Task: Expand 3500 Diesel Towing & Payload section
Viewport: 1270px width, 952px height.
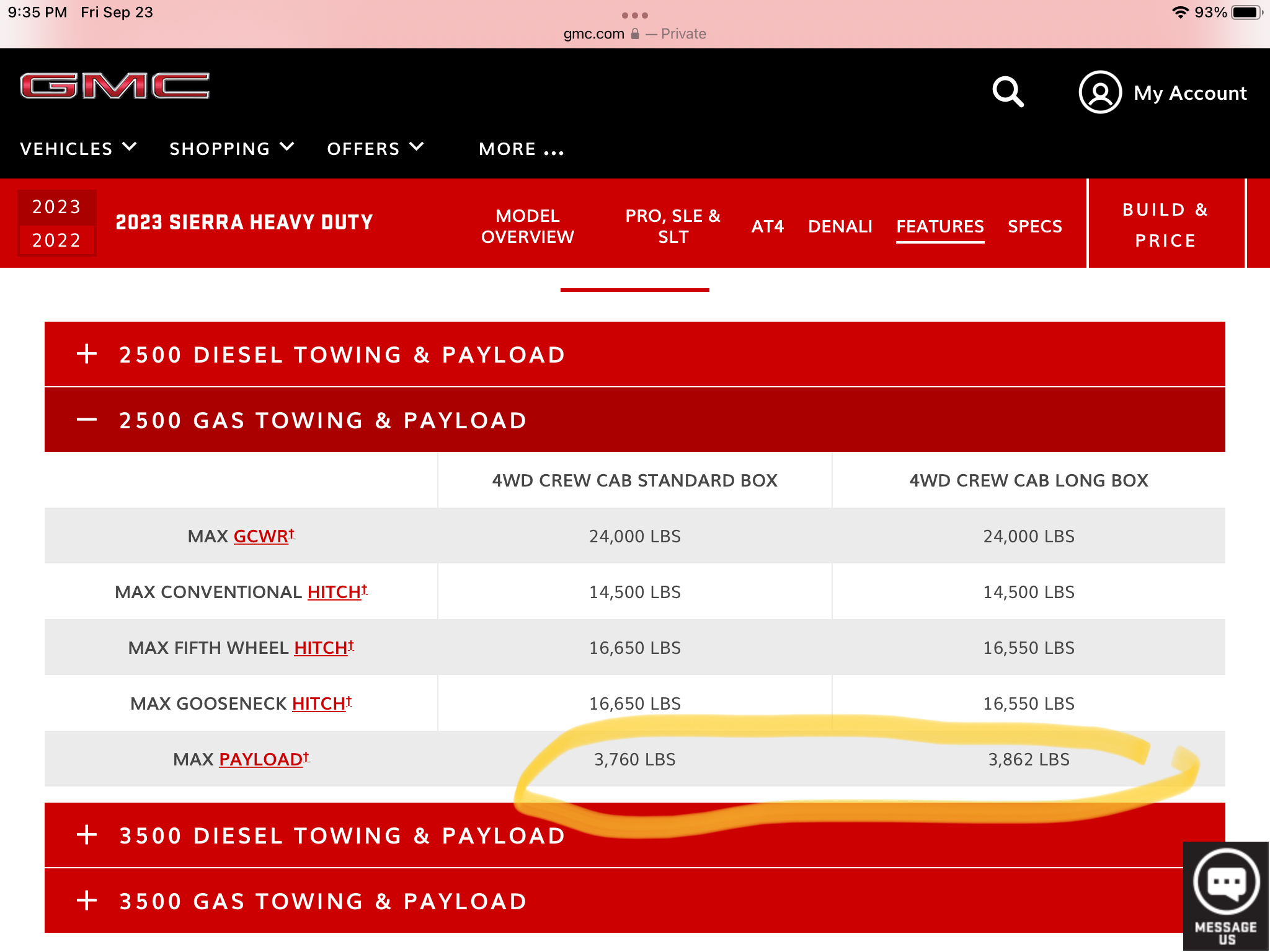Action: click(x=635, y=835)
